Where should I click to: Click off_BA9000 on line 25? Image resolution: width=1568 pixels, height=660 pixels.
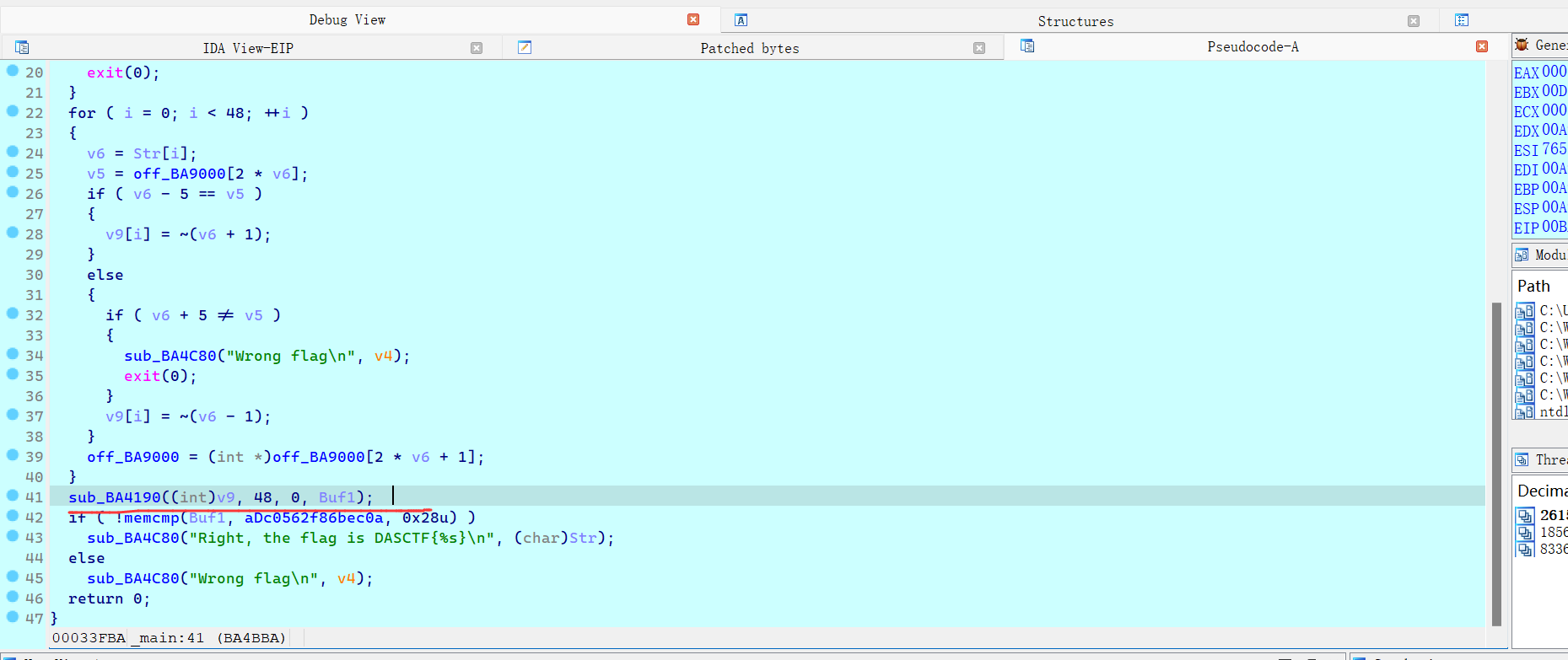tap(180, 174)
